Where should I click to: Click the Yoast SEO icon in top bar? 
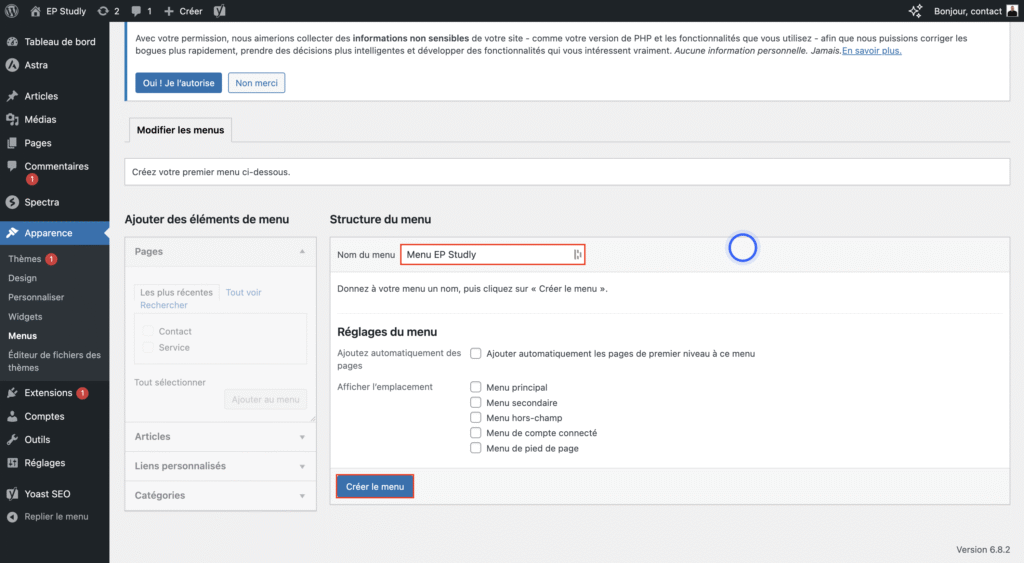(x=219, y=11)
